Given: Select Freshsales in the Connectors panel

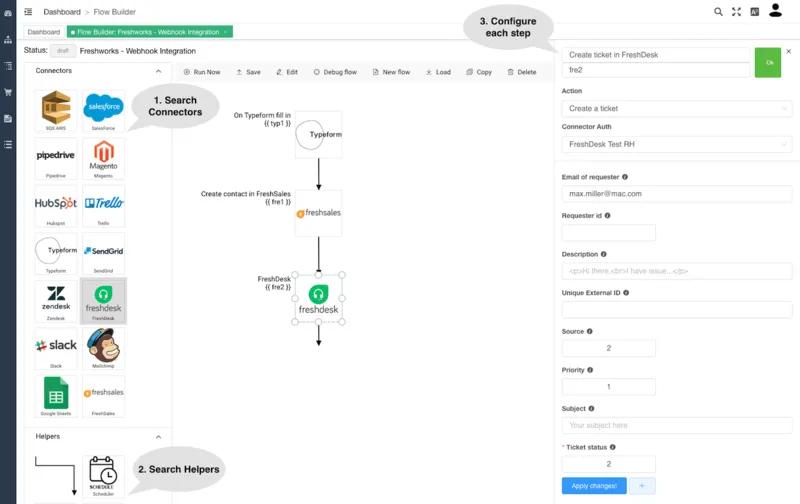Looking at the screenshot, I should point(103,396).
